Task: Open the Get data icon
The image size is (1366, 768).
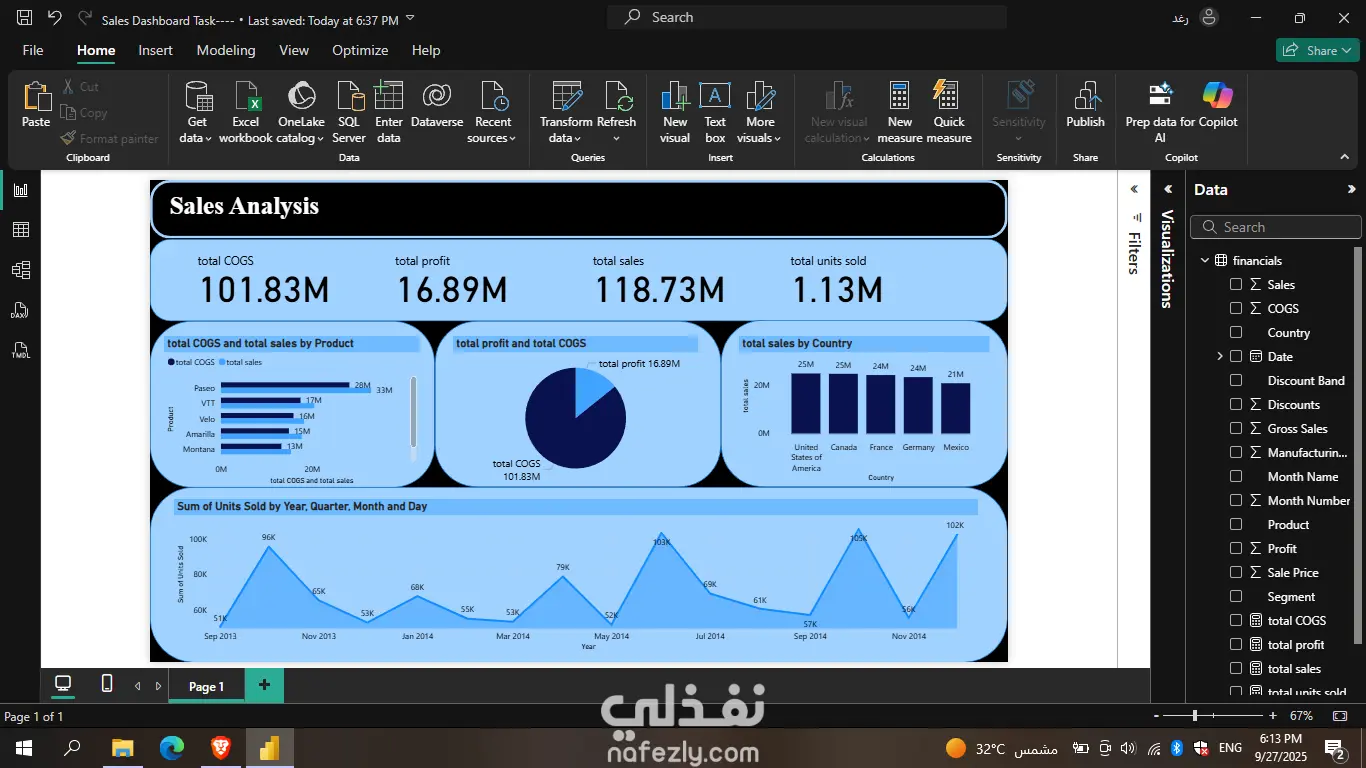Action: click(x=197, y=96)
